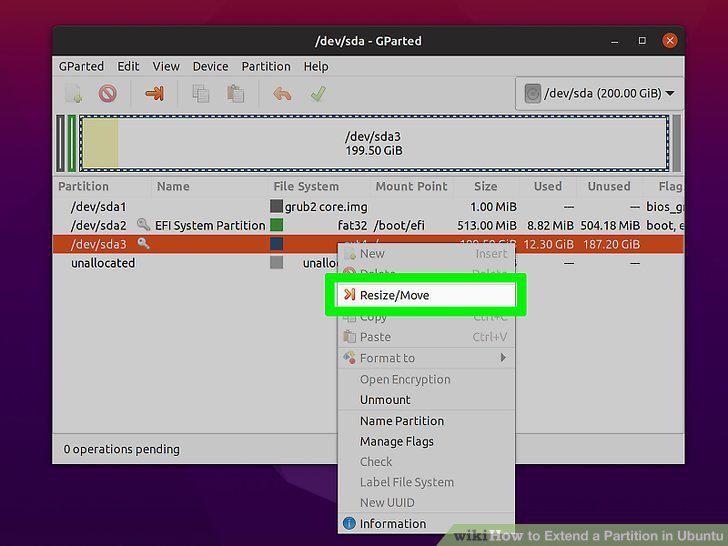Viewport: 728px width, 546px height.
Task: Click the Resize/Move icon in context menu
Action: click(x=349, y=294)
